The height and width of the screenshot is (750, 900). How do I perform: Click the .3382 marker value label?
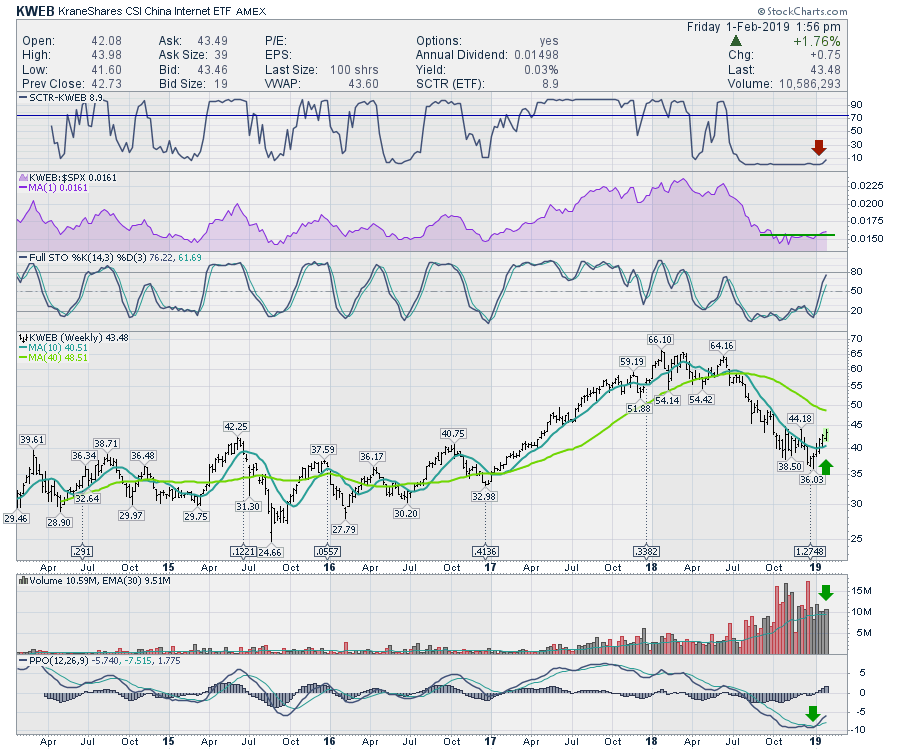[647, 551]
